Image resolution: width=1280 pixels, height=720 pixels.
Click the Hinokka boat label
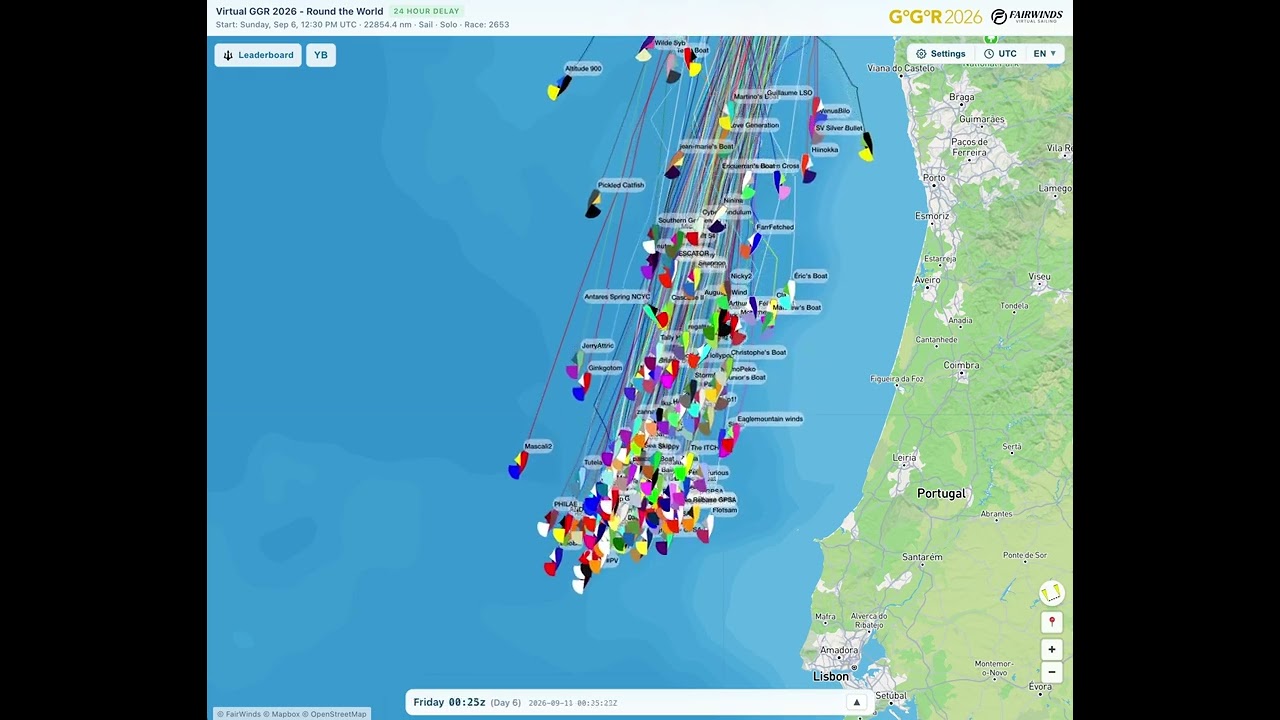[x=825, y=150]
